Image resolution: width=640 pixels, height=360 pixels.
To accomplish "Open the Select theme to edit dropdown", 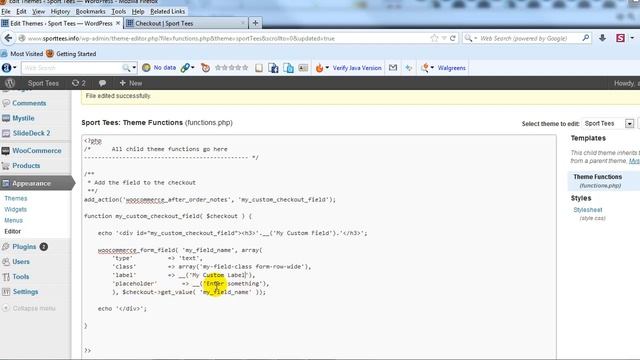I will (x=609, y=123).
